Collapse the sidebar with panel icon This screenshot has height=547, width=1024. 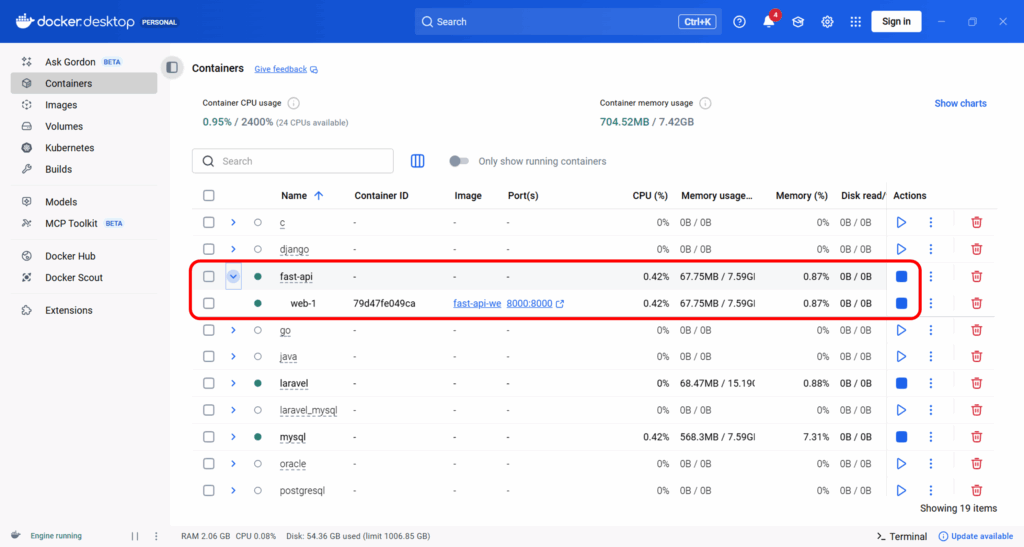pyautogui.click(x=172, y=68)
